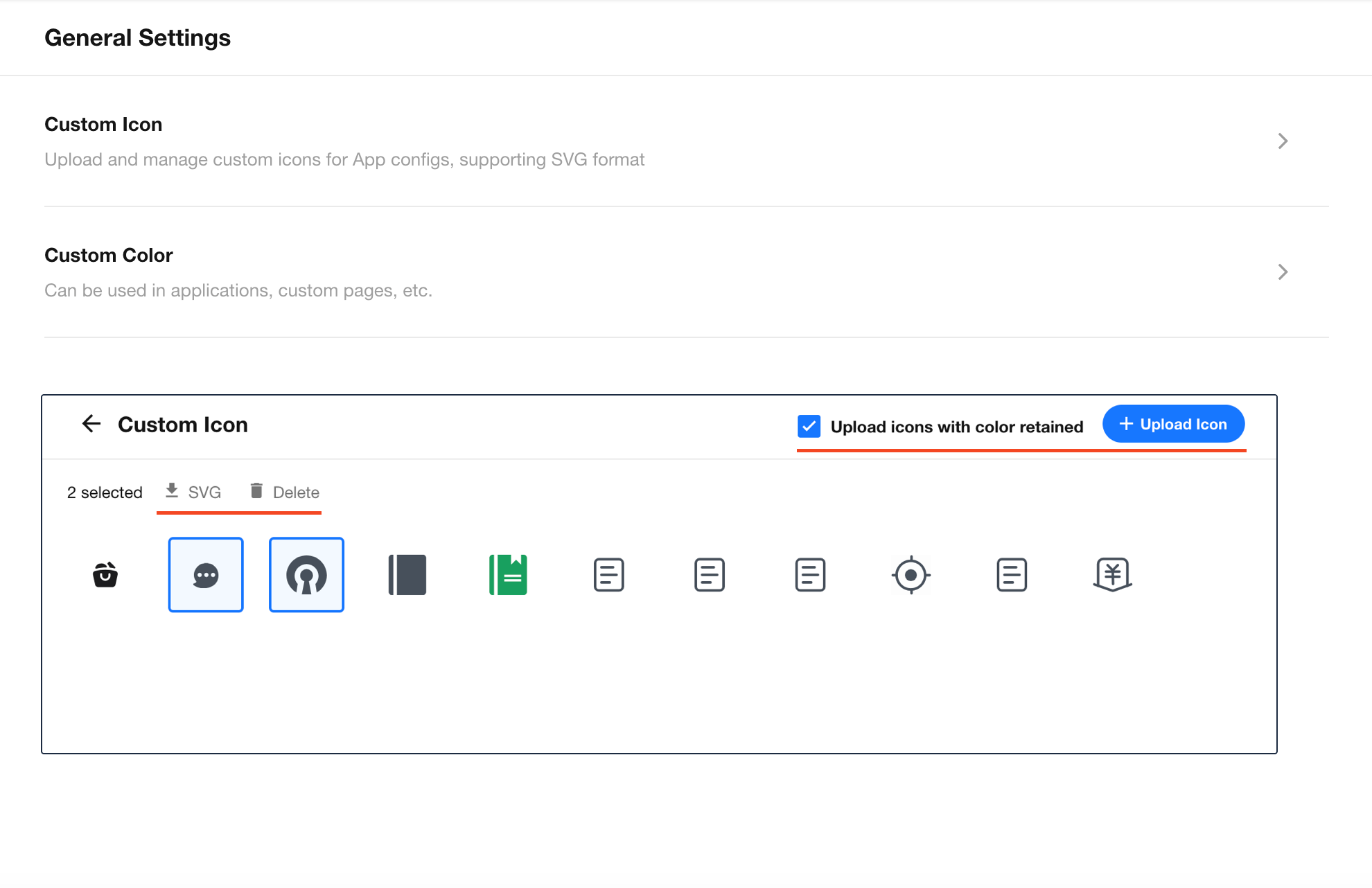Uncheck Upload icons with color retained
Screen dimensions: 1372x888
[809, 426]
